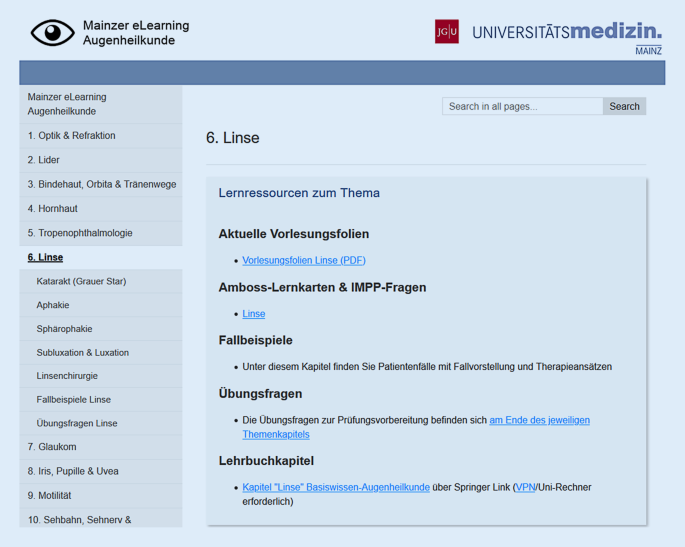Select the 'Aphakie' subpage
Screen dimensions: 685x547
point(101,305)
